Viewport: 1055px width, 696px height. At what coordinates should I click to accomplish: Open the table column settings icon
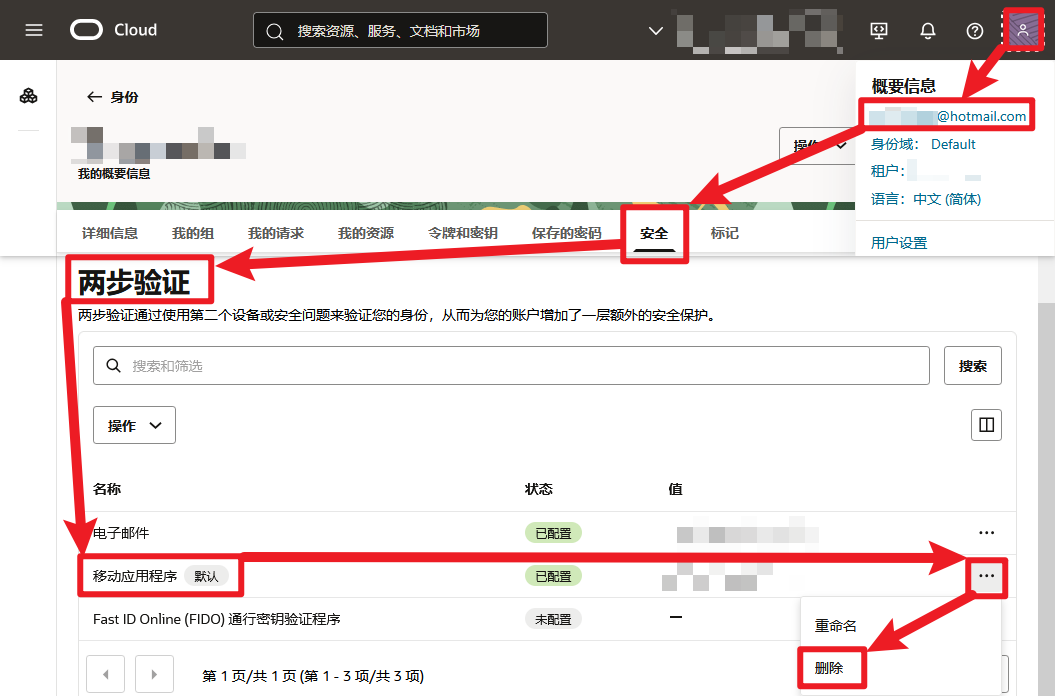tap(986, 425)
